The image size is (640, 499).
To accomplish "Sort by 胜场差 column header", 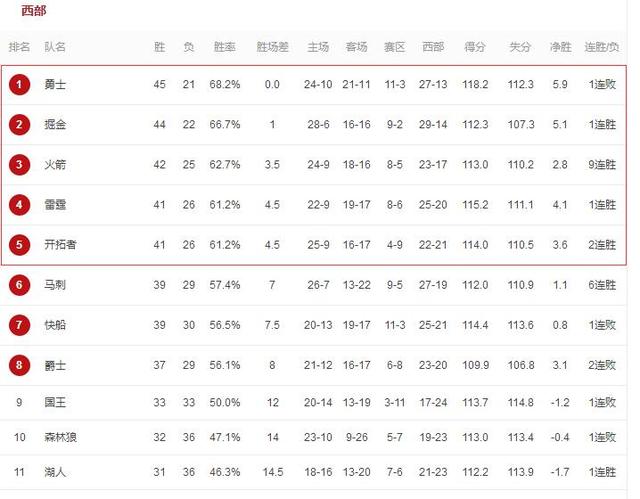I will 272,47.
